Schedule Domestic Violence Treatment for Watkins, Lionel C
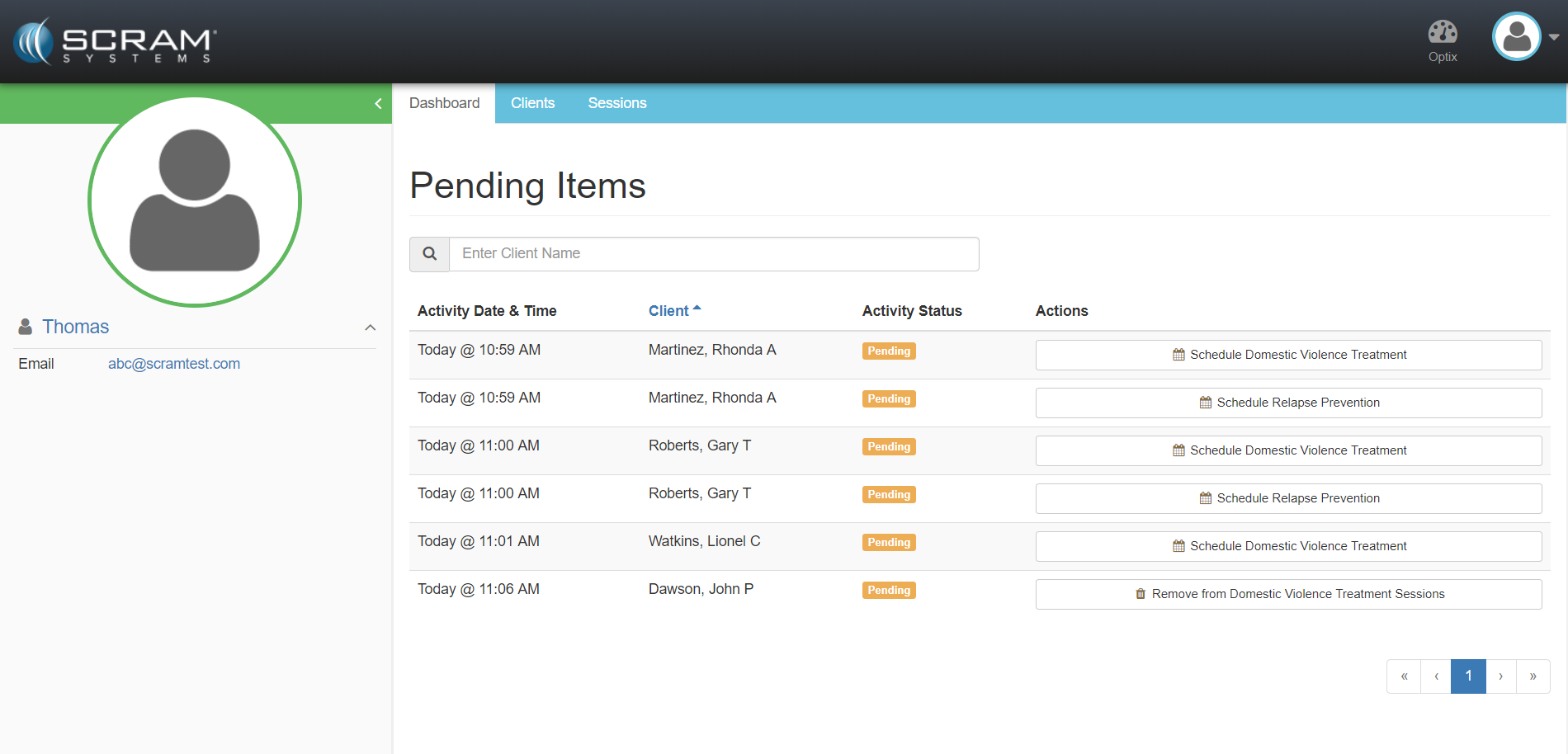Screen dimensions: 1568x754 coord(1288,546)
